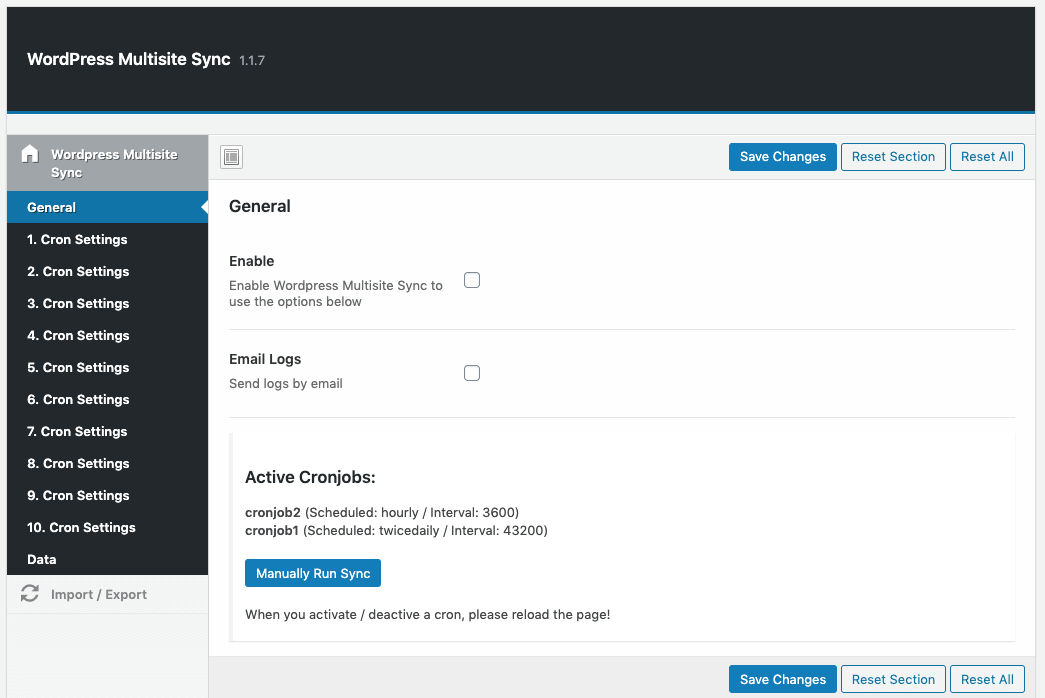The width and height of the screenshot is (1045, 698).
Task: Go to 3. Cron Settings
Action: click(x=77, y=303)
